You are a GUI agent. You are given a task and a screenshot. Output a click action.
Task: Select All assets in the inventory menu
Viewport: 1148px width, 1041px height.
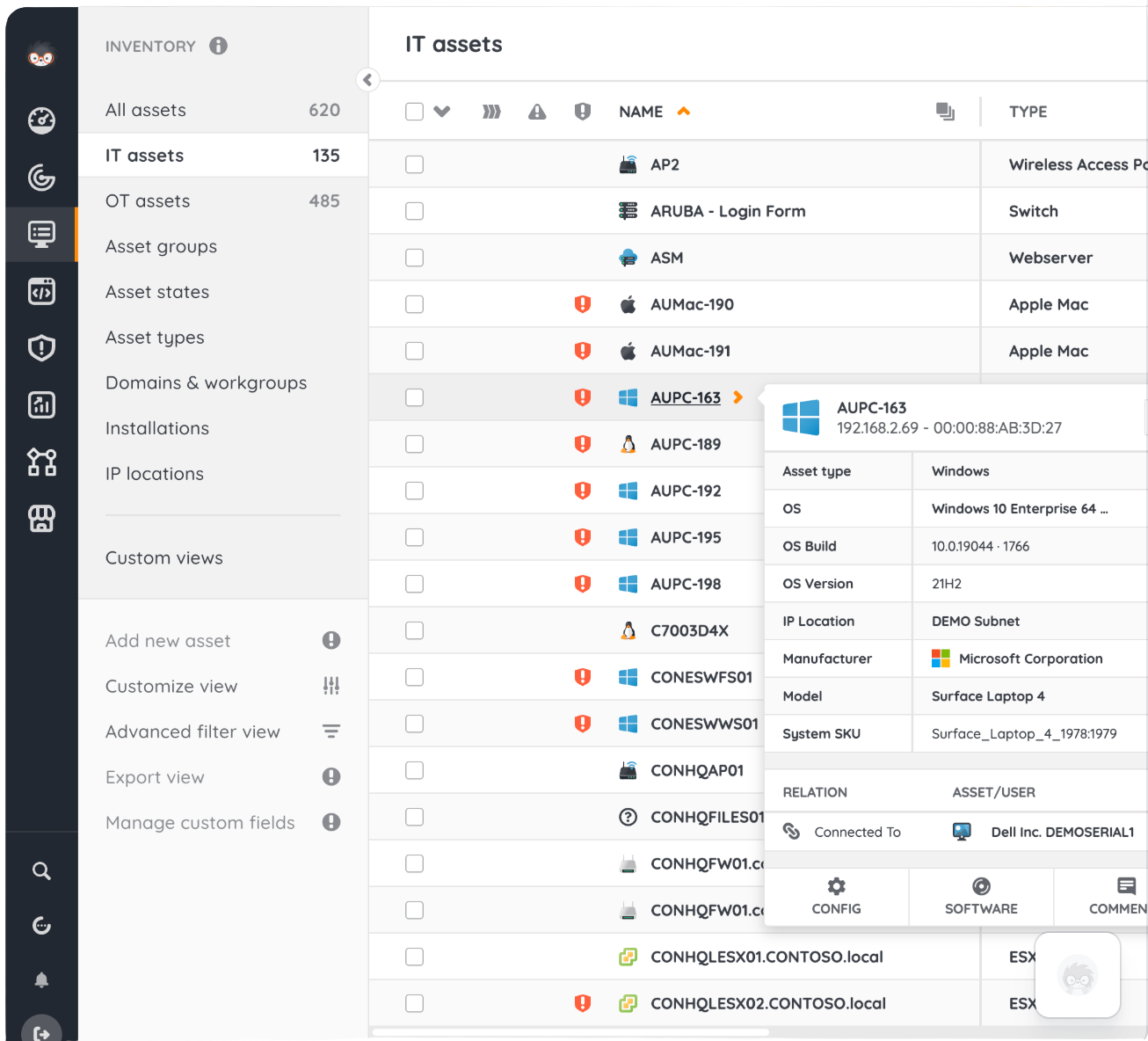pos(223,110)
